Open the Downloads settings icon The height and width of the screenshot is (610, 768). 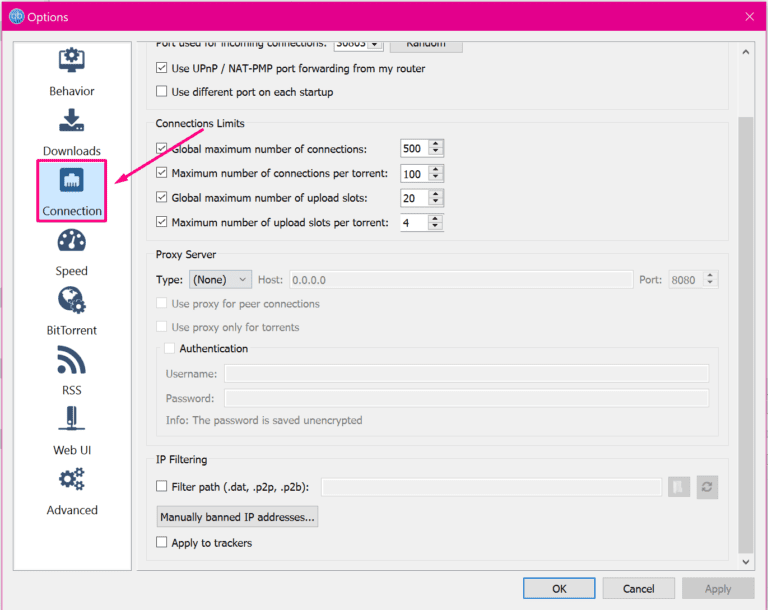[72, 120]
